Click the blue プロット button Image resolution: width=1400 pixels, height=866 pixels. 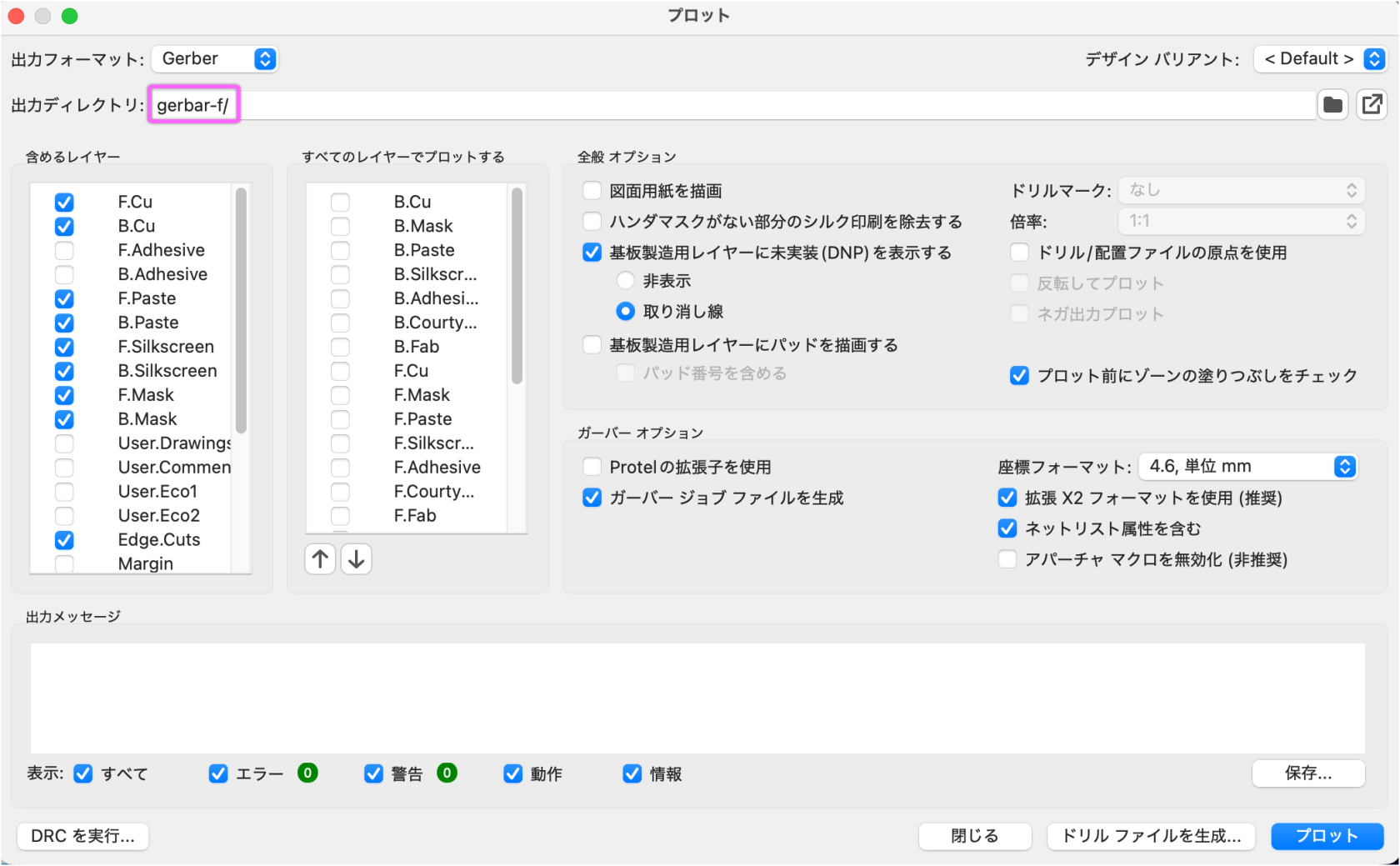1327,836
